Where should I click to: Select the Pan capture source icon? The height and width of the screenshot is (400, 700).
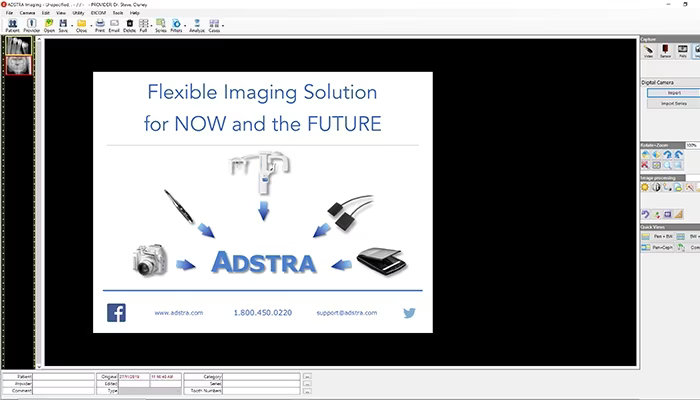(683, 51)
